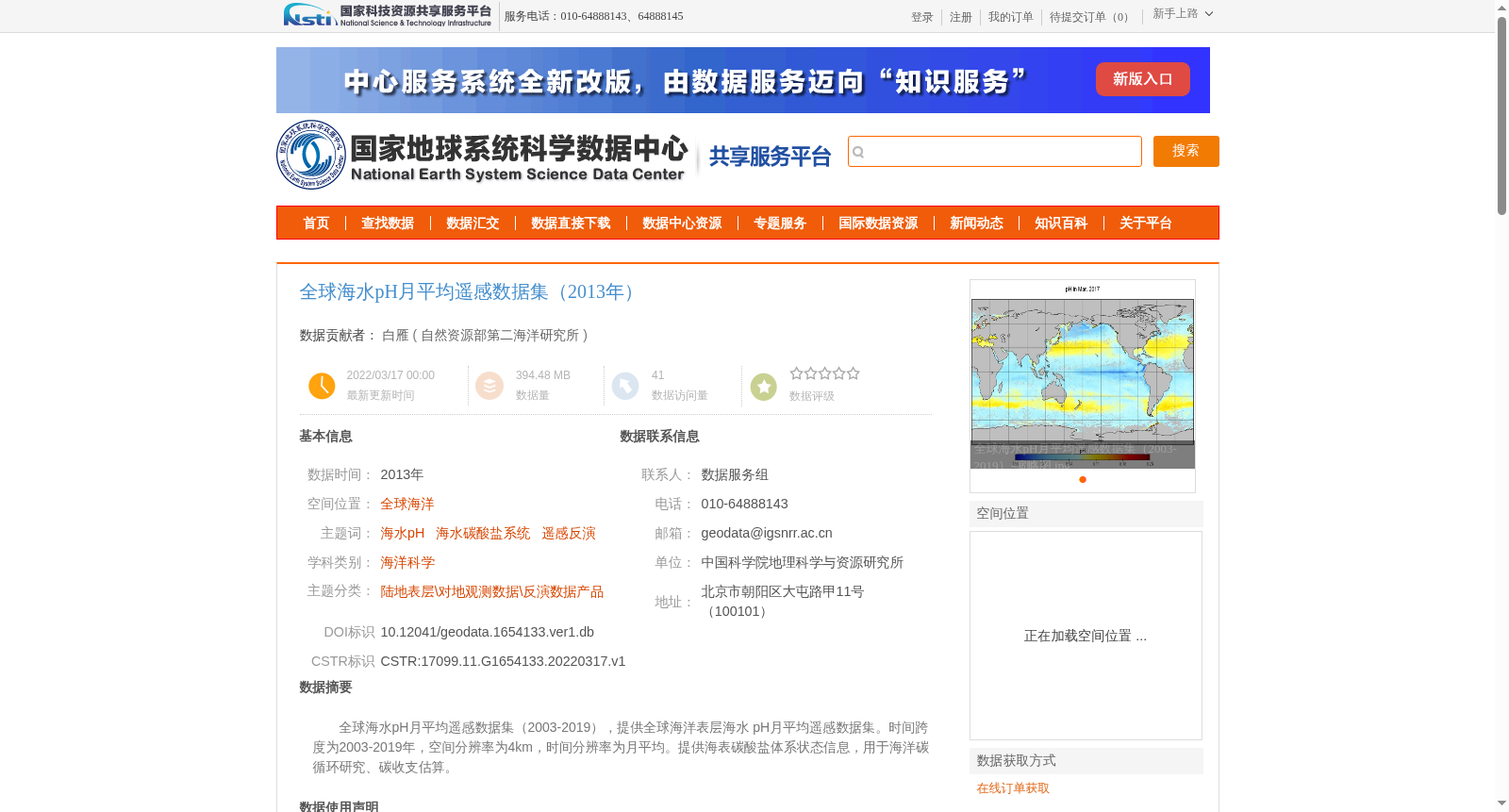Click the green star rating icon
Viewport: 1509px width, 812px height.
pyautogui.click(x=764, y=386)
